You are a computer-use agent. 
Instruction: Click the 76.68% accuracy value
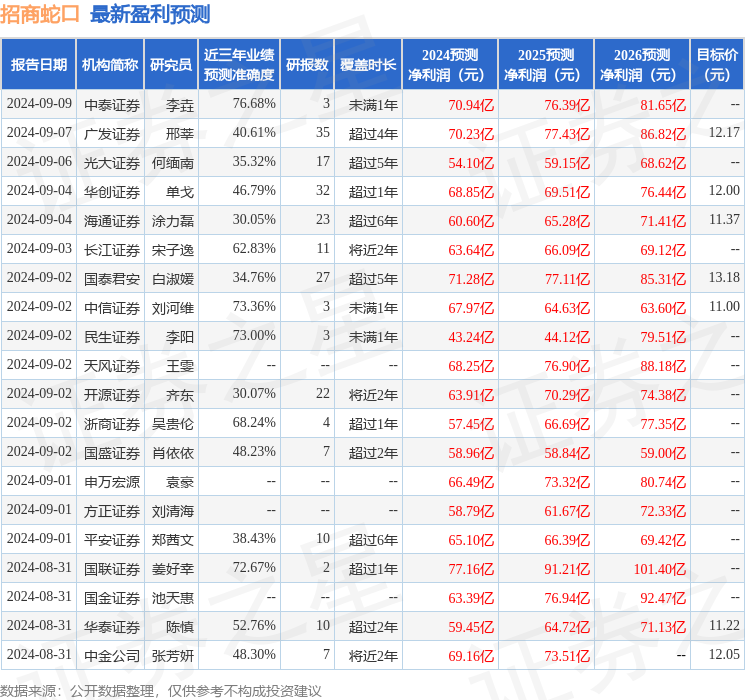click(254, 103)
